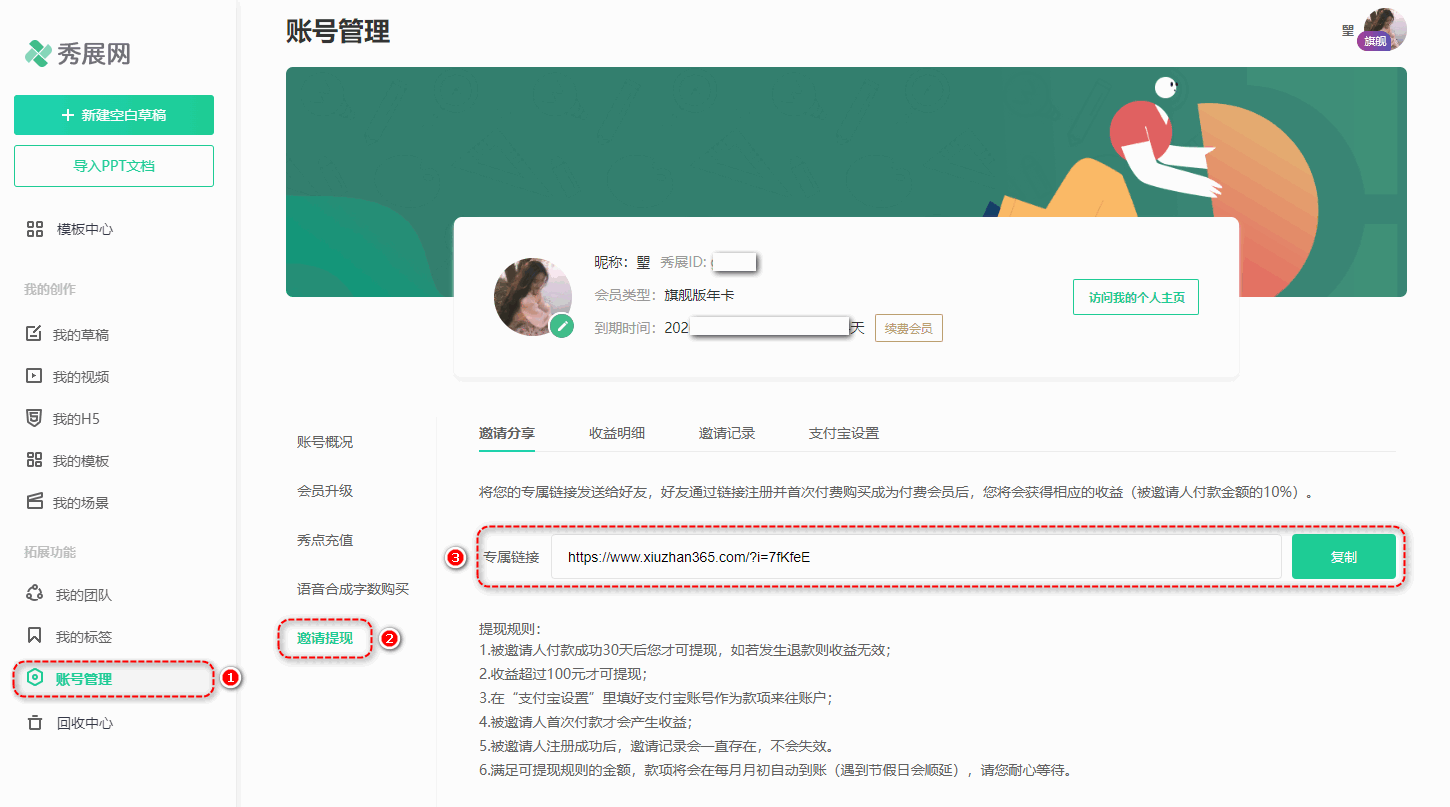Click the 拓展功能 section label
1450x807 pixels.
click(x=50, y=552)
